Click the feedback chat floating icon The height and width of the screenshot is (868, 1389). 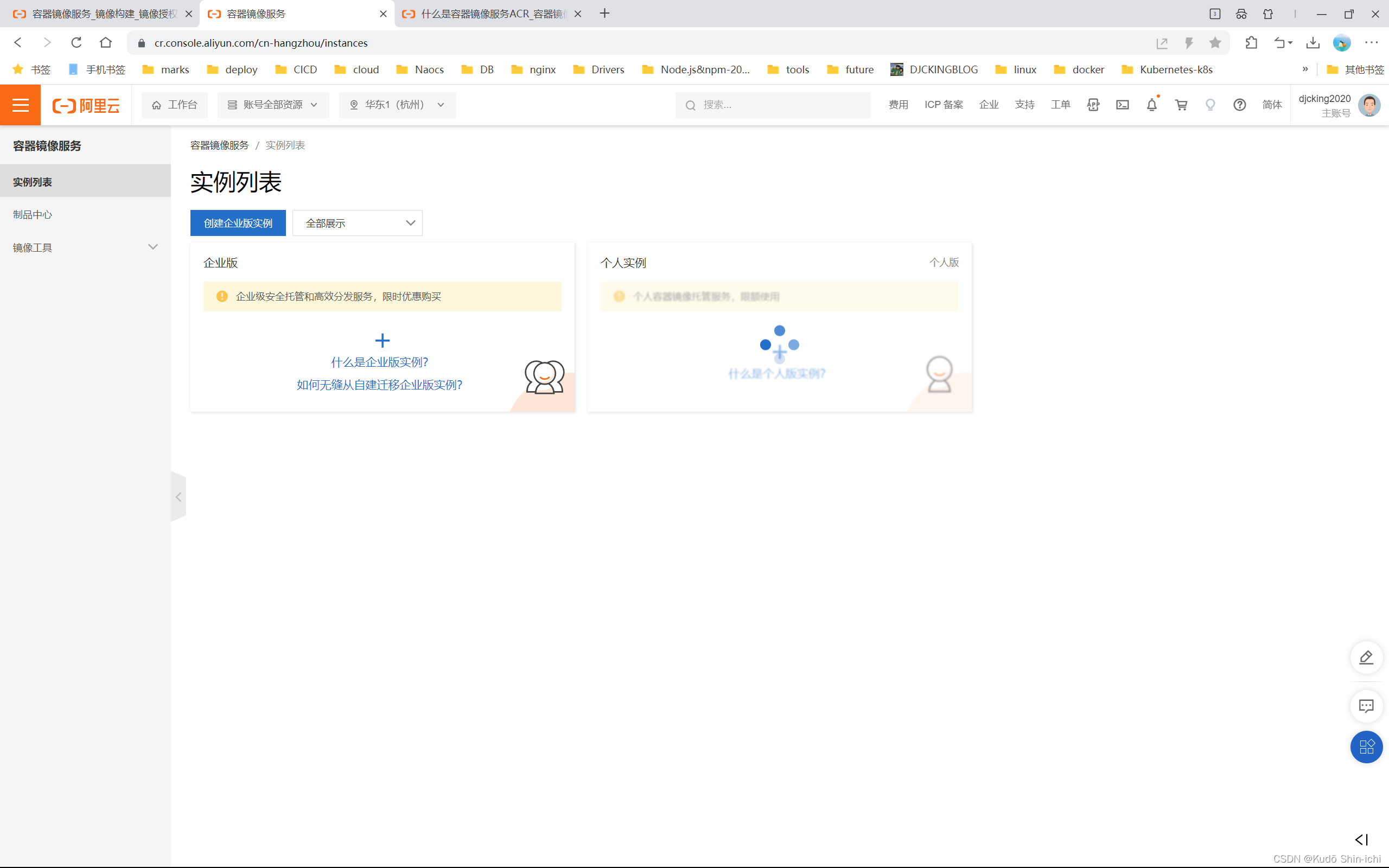[1366, 706]
